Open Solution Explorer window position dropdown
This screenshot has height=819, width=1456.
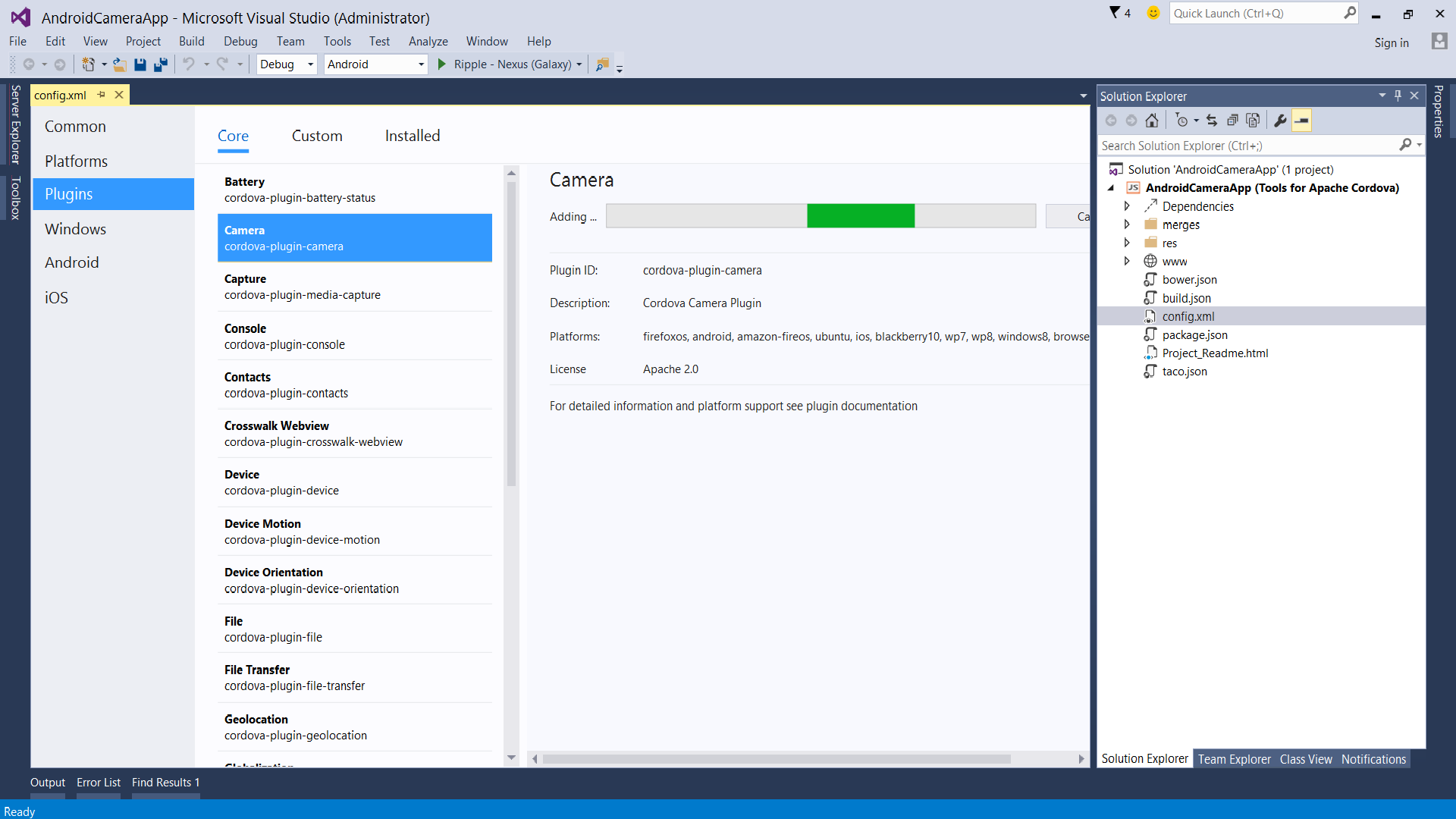coord(1382,96)
